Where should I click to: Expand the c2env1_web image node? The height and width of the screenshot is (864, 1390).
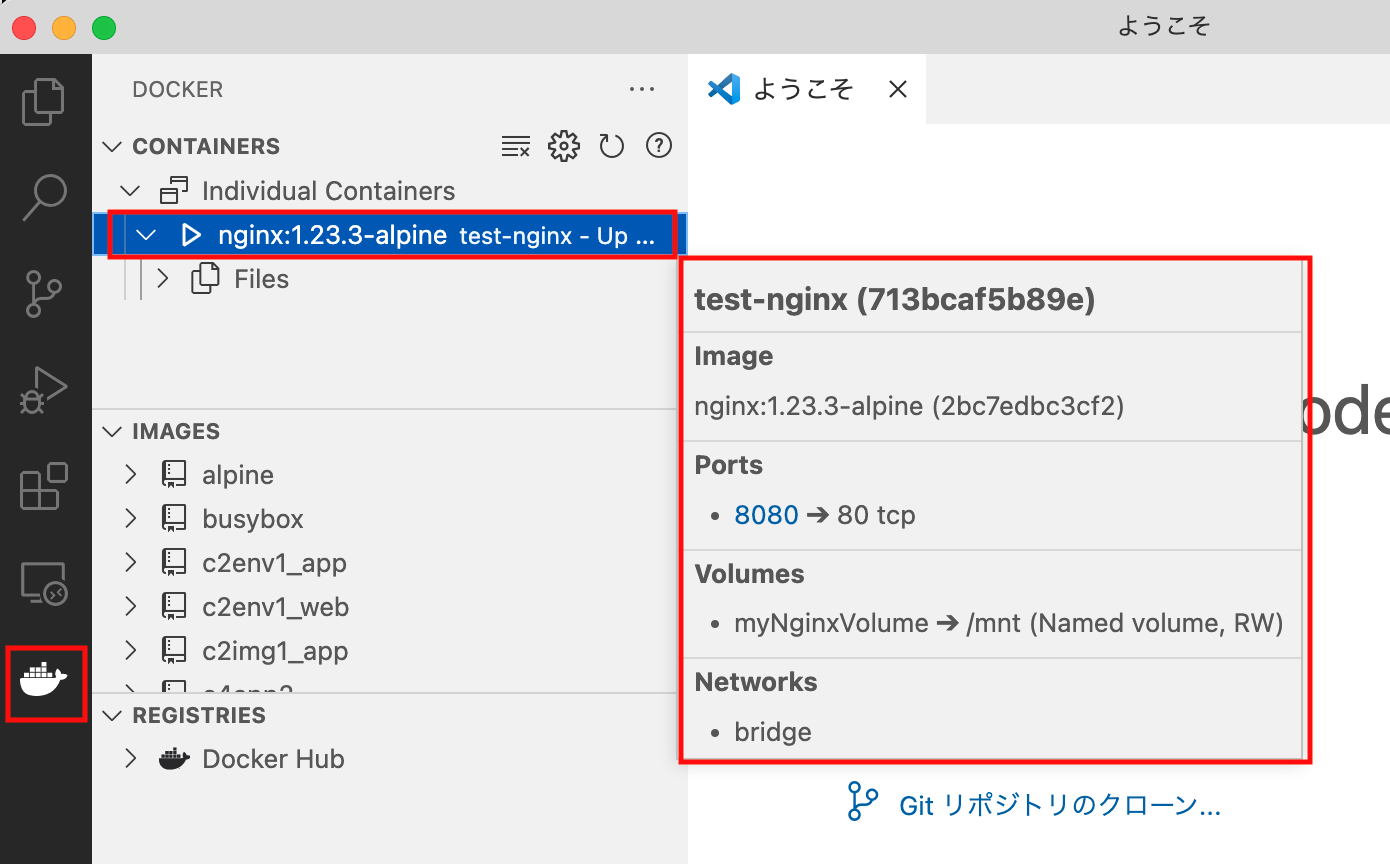[130, 606]
